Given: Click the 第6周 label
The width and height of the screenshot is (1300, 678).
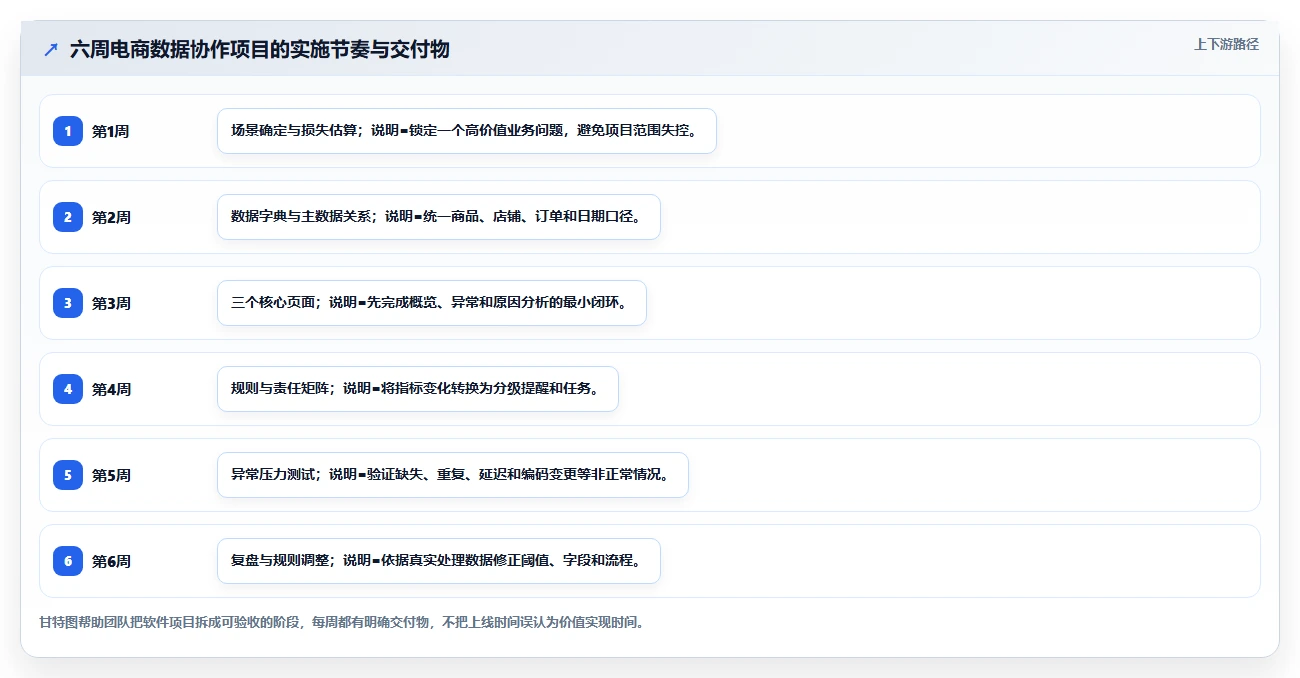Looking at the screenshot, I should coord(111,561).
